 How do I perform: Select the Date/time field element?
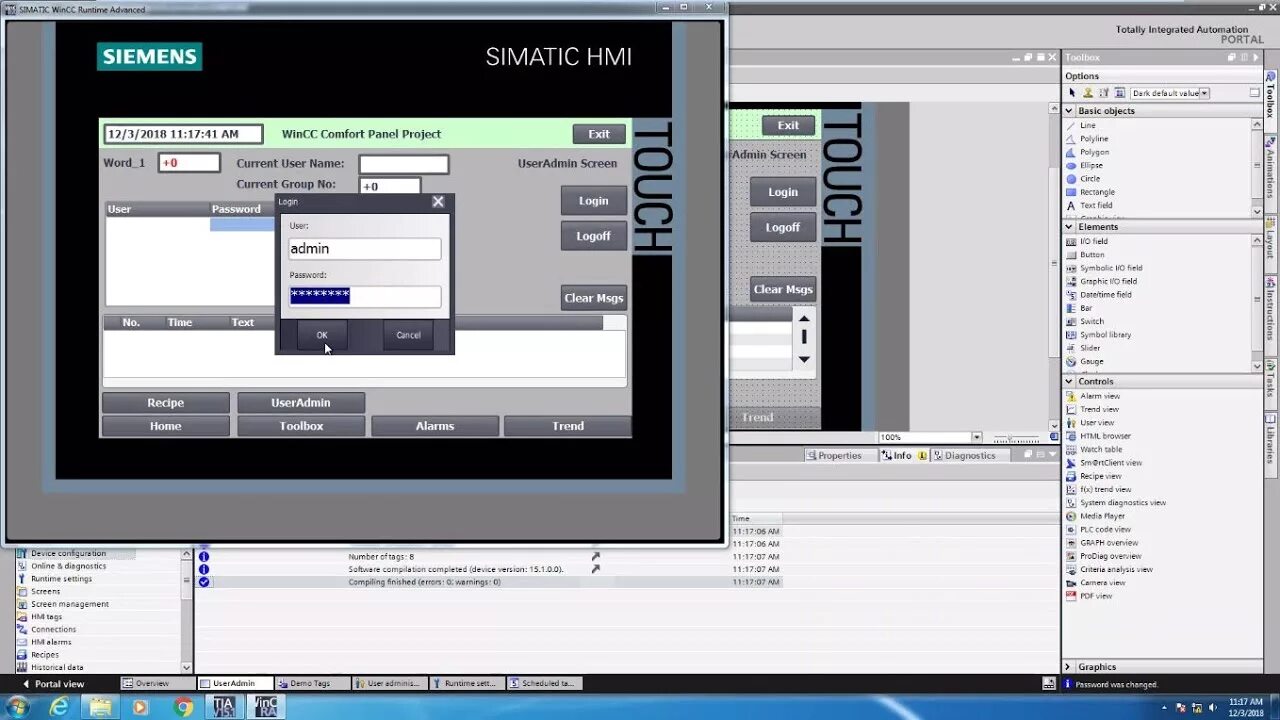pyautogui.click(x=1105, y=295)
